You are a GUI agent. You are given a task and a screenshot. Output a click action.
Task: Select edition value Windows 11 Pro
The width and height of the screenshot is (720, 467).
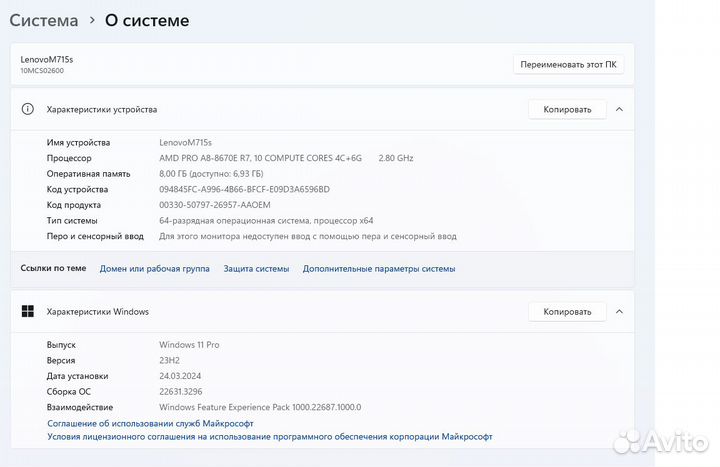[189, 345]
